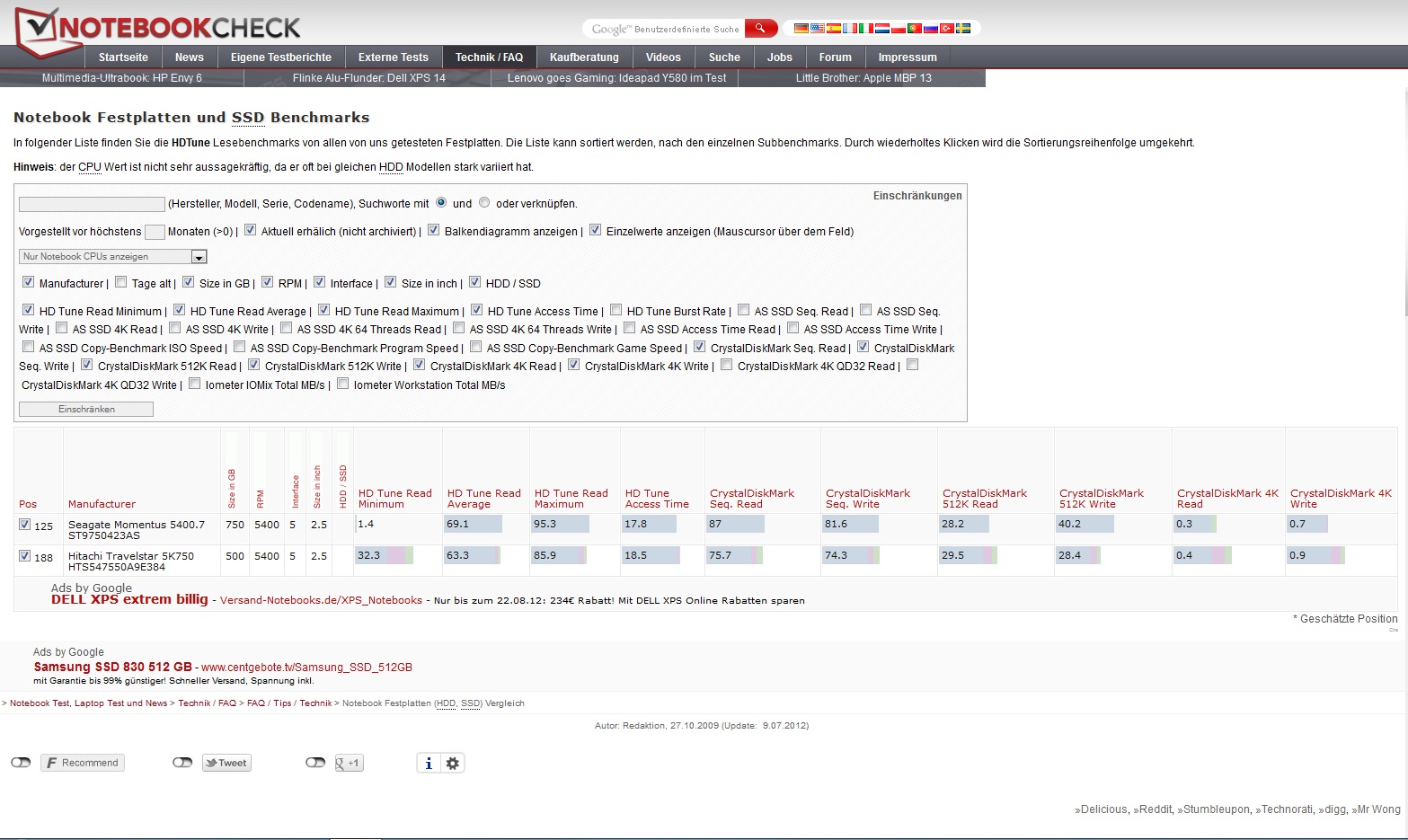The image size is (1408, 840).
Task: Select the Dutch flag language
Action: (882, 29)
